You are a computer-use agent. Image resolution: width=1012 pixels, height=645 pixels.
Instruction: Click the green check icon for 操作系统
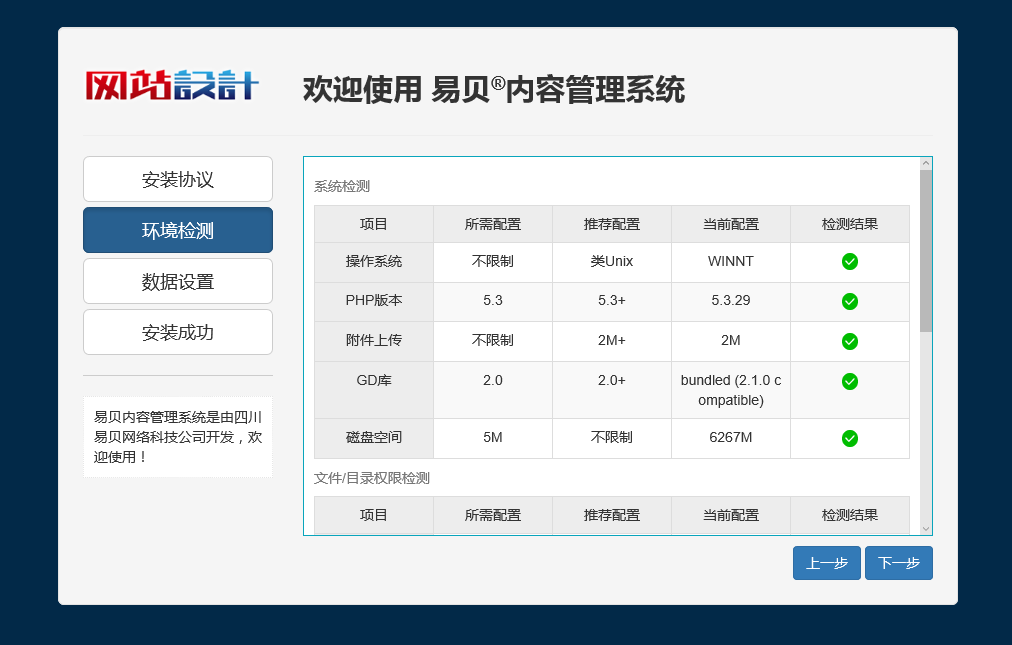(850, 262)
